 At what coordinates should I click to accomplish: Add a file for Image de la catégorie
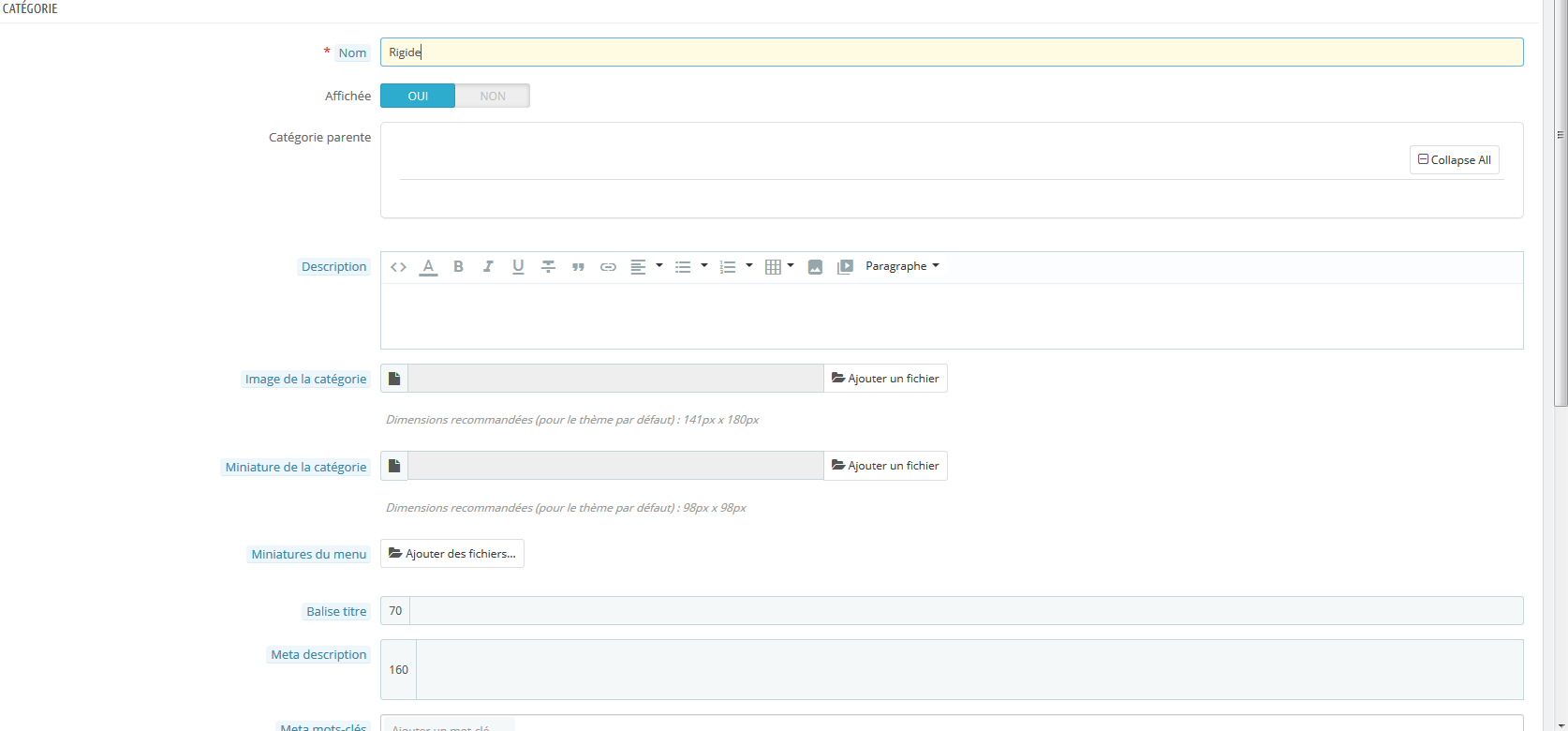click(x=885, y=379)
